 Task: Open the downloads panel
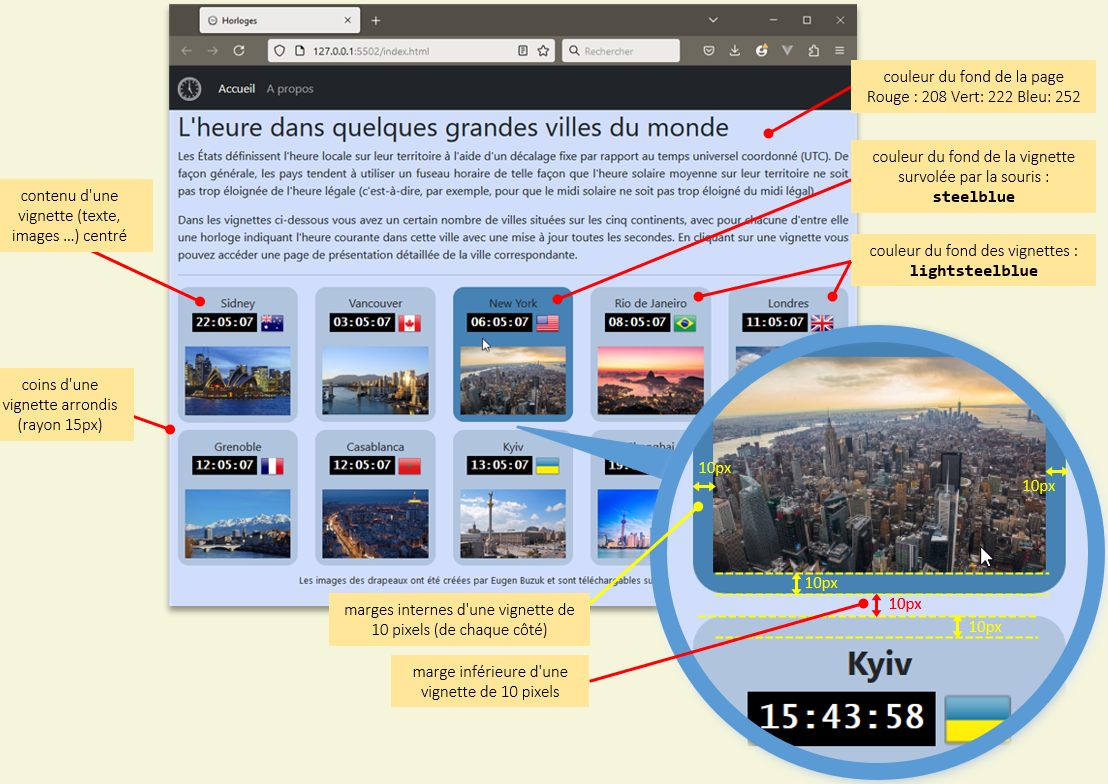[735, 51]
